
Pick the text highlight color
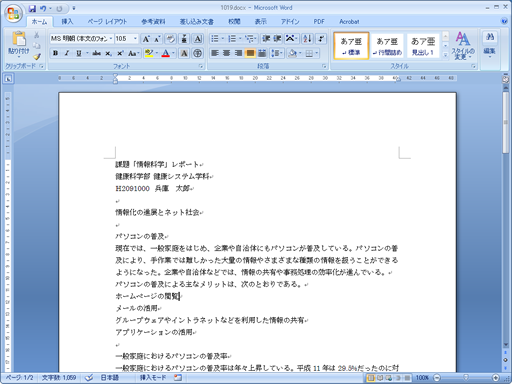[149, 53]
